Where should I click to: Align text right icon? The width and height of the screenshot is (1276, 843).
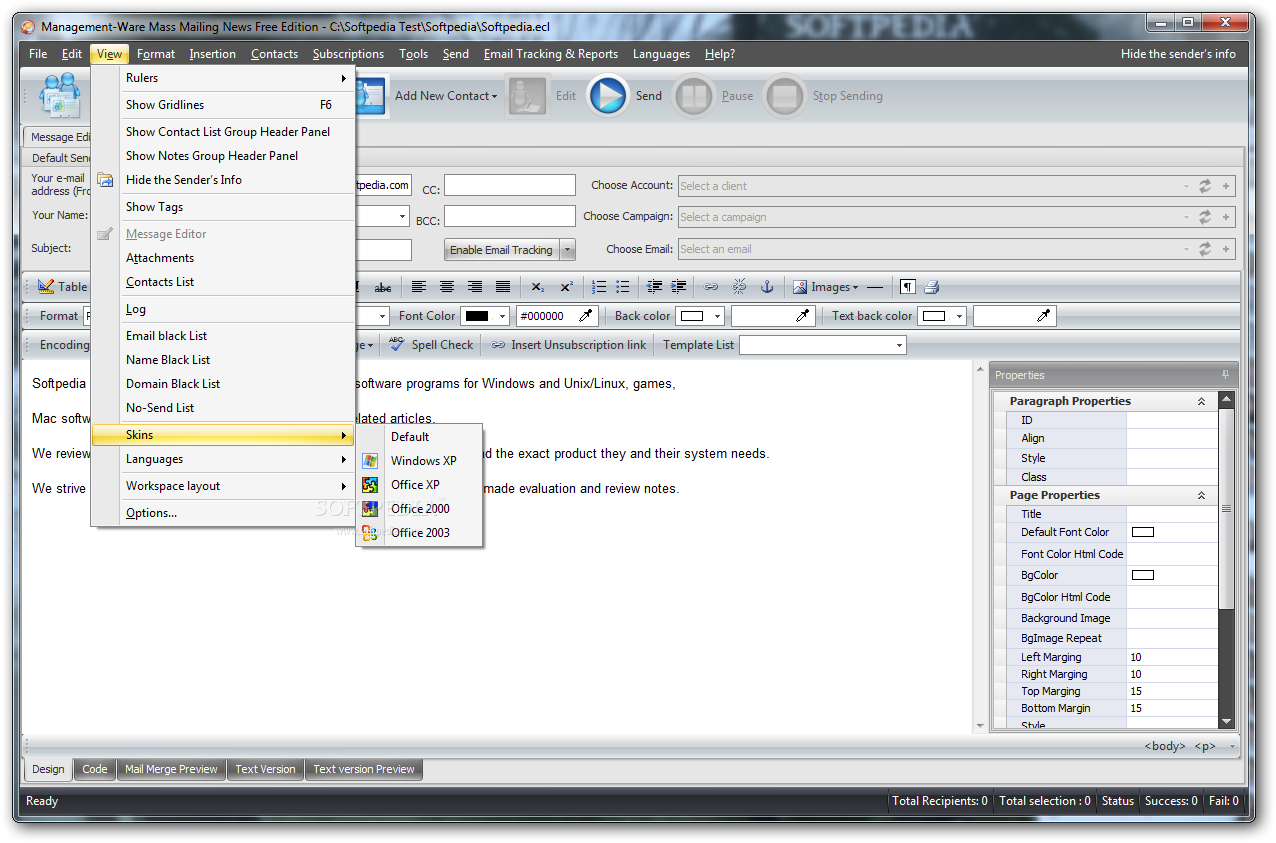pyautogui.click(x=475, y=287)
